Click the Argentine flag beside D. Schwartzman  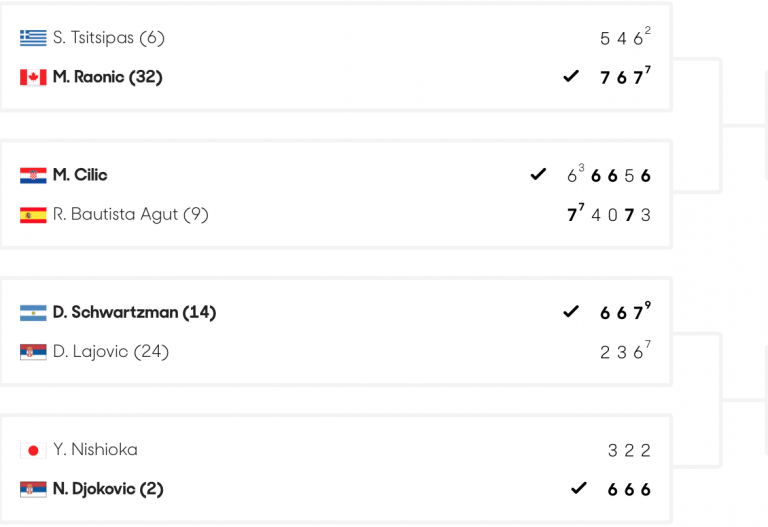click(33, 313)
